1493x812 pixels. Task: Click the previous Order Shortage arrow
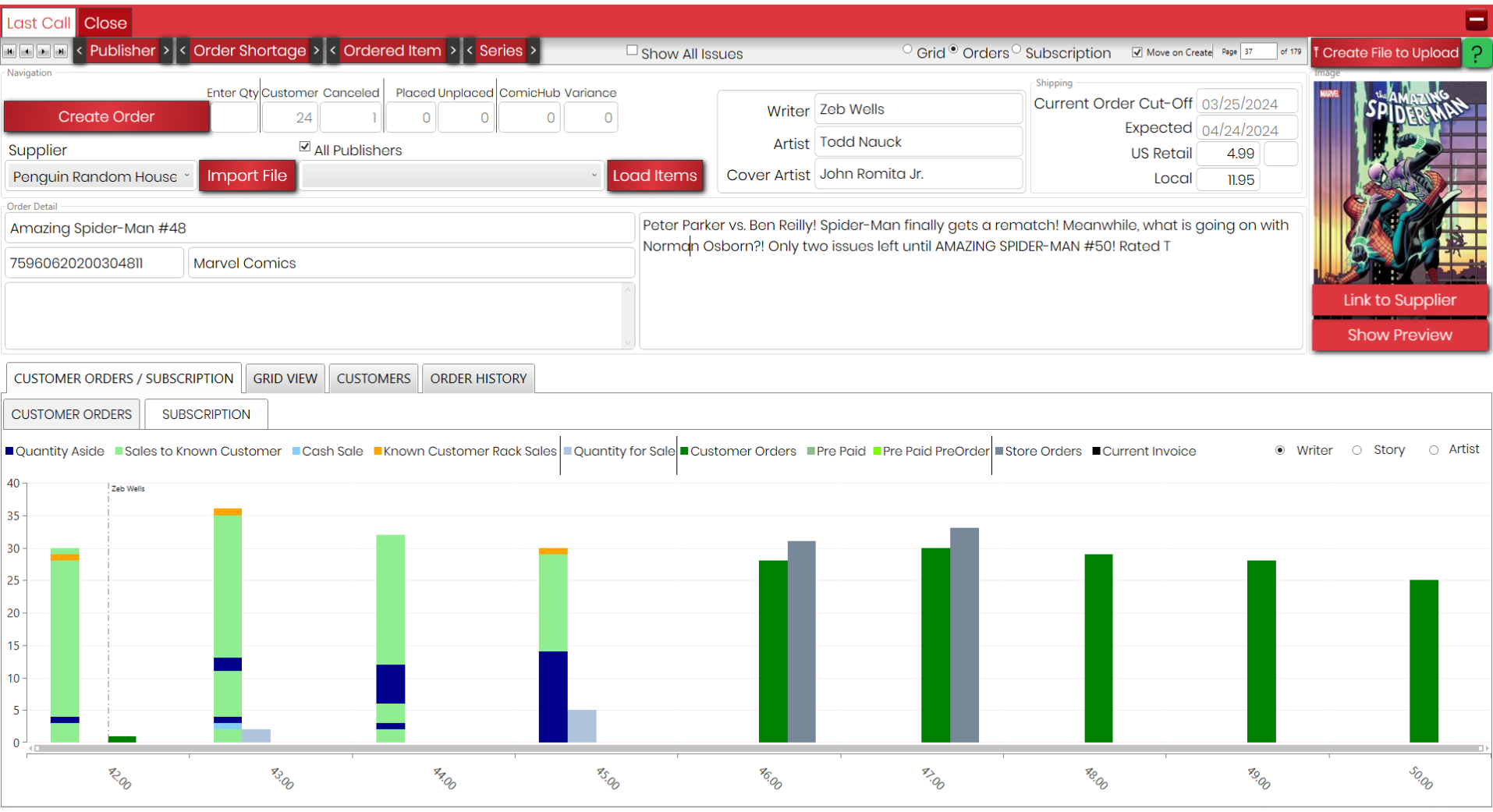pos(183,51)
